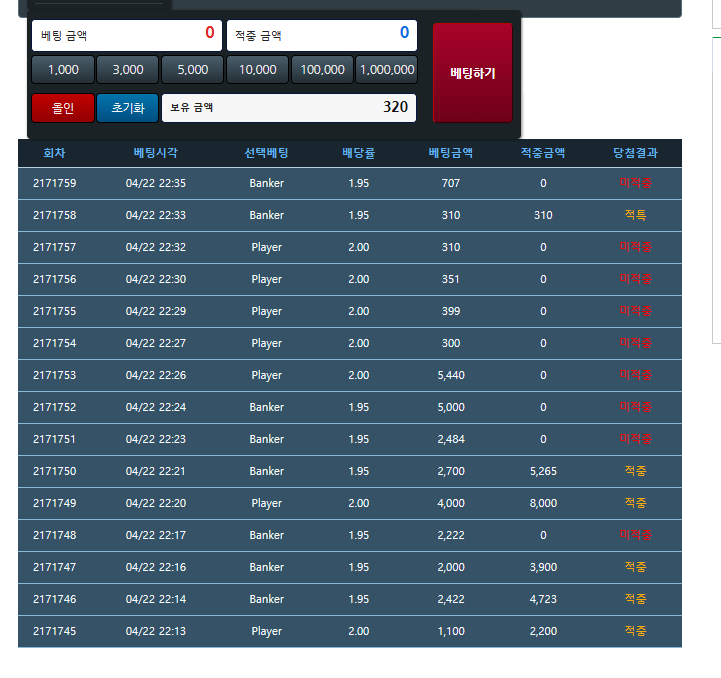Viewport: 721px width, 678px height.
Task: Click the red 올인 all-in button
Action: (x=63, y=107)
